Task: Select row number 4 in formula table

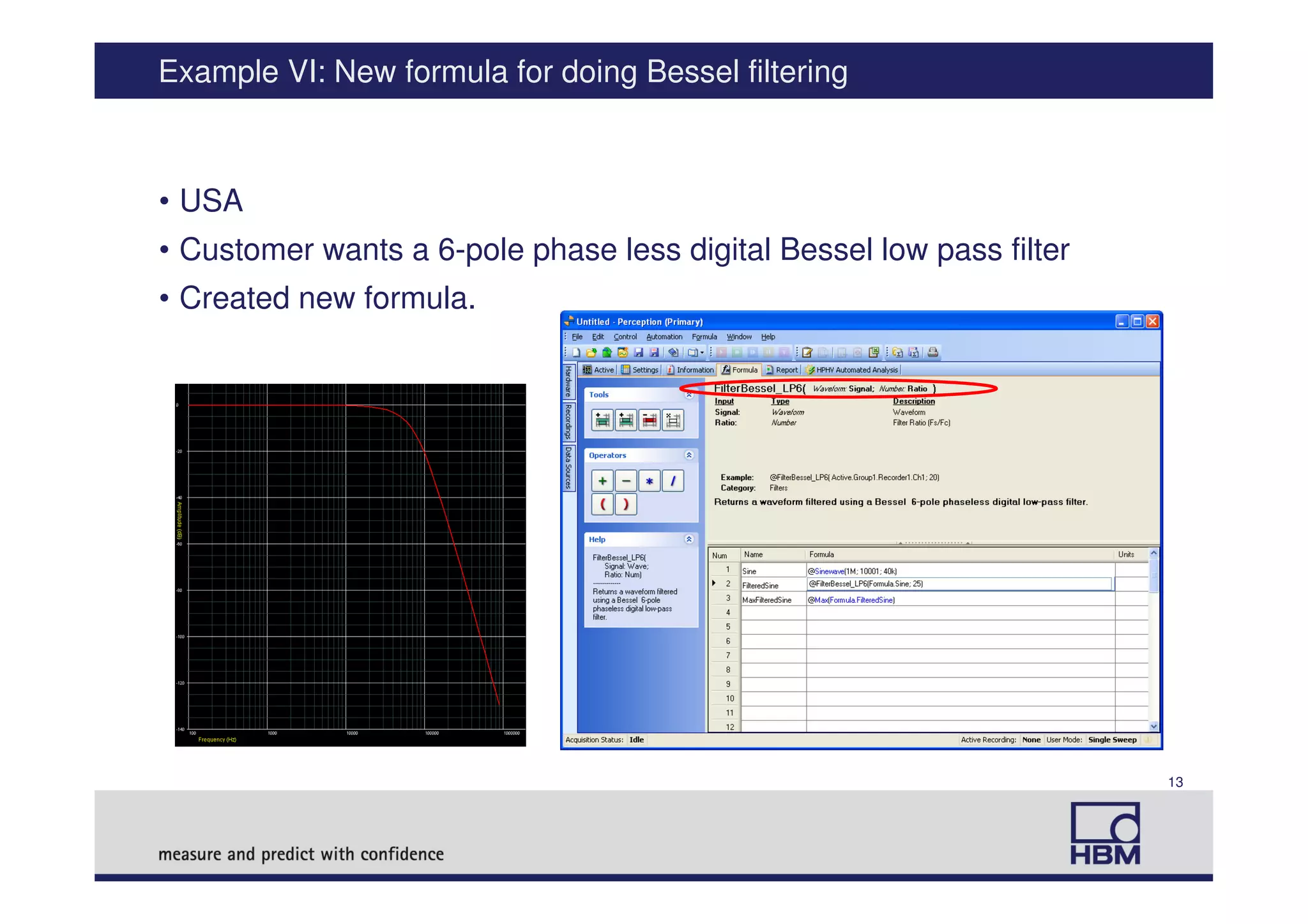Action: coord(725,612)
